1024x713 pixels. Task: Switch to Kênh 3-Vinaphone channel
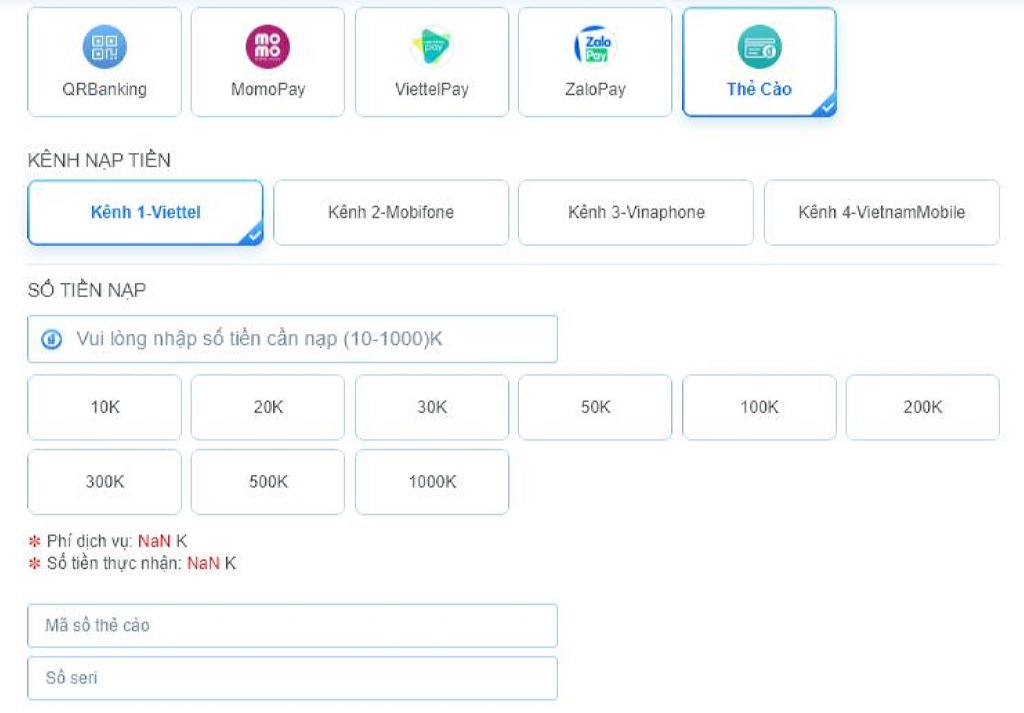[x=636, y=213]
